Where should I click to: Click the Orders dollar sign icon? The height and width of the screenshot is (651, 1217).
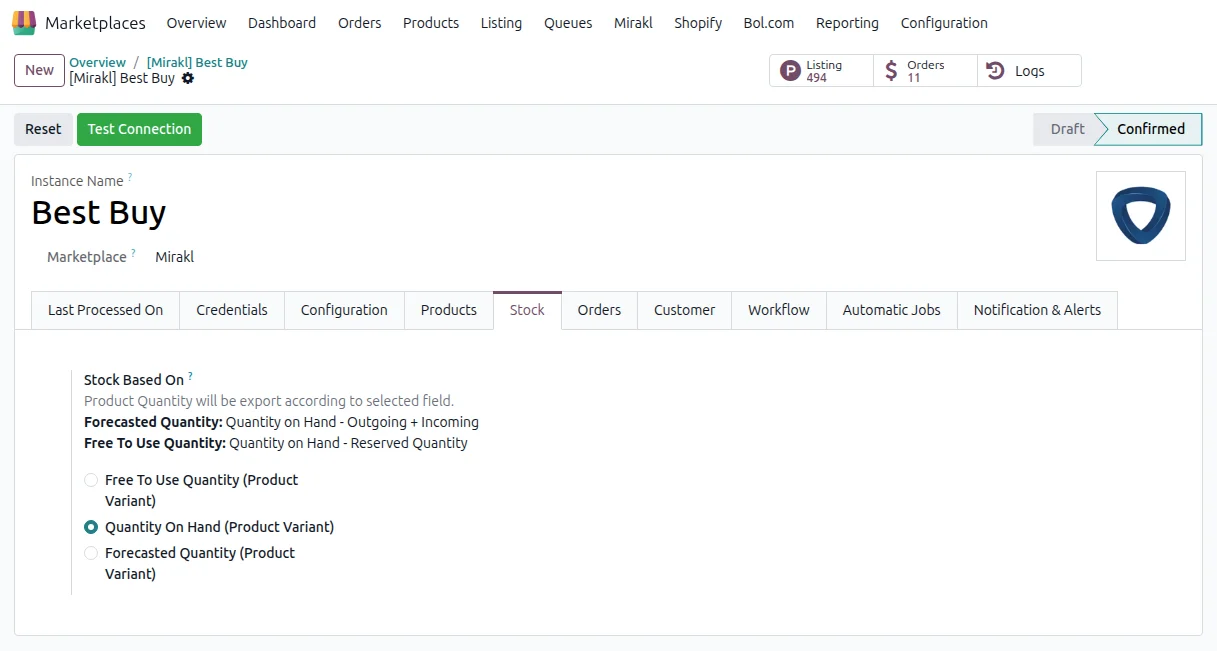coord(891,71)
